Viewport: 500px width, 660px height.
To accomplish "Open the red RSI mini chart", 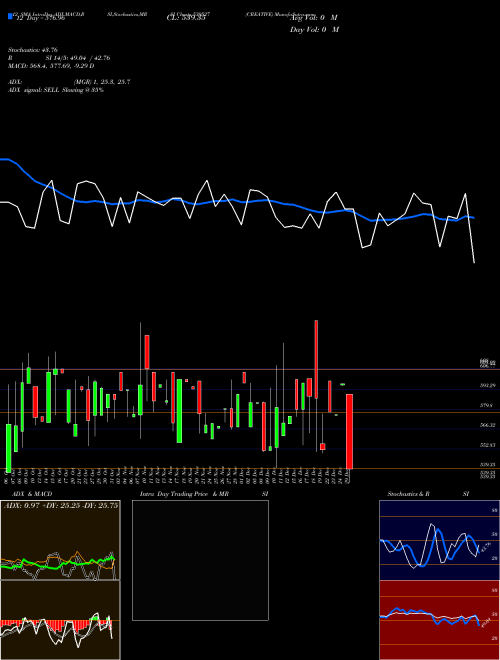I will click(439, 620).
